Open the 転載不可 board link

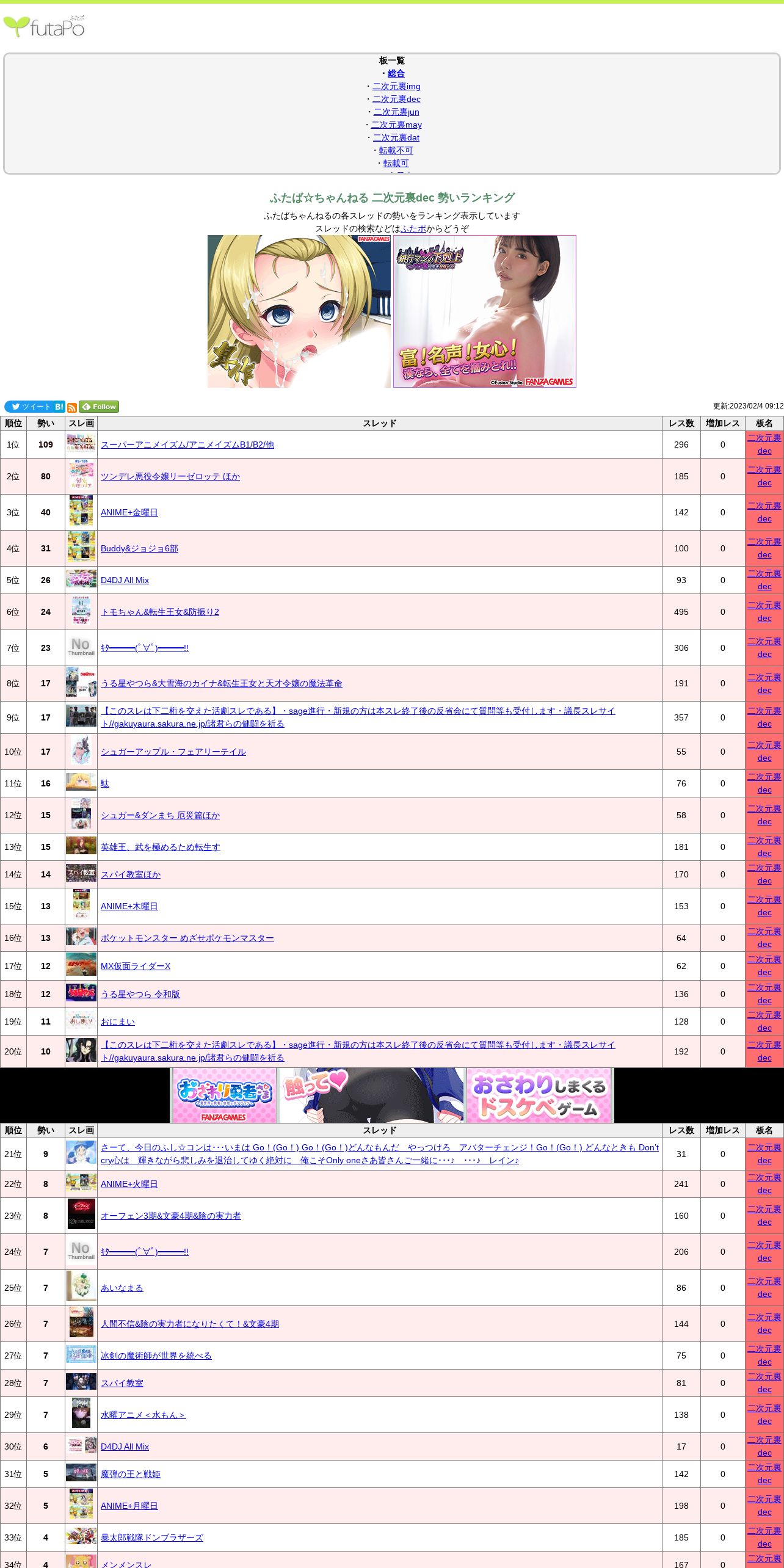tap(396, 150)
